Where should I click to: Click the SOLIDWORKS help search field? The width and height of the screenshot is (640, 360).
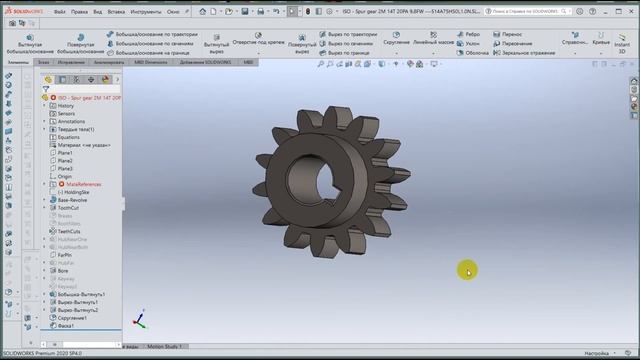(527, 11)
